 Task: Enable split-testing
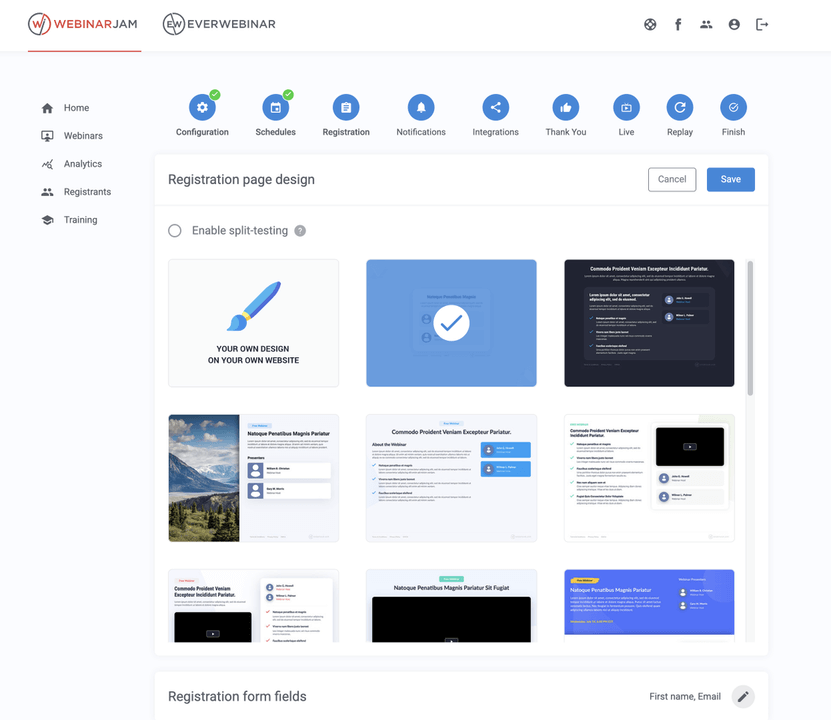tap(174, 230)
